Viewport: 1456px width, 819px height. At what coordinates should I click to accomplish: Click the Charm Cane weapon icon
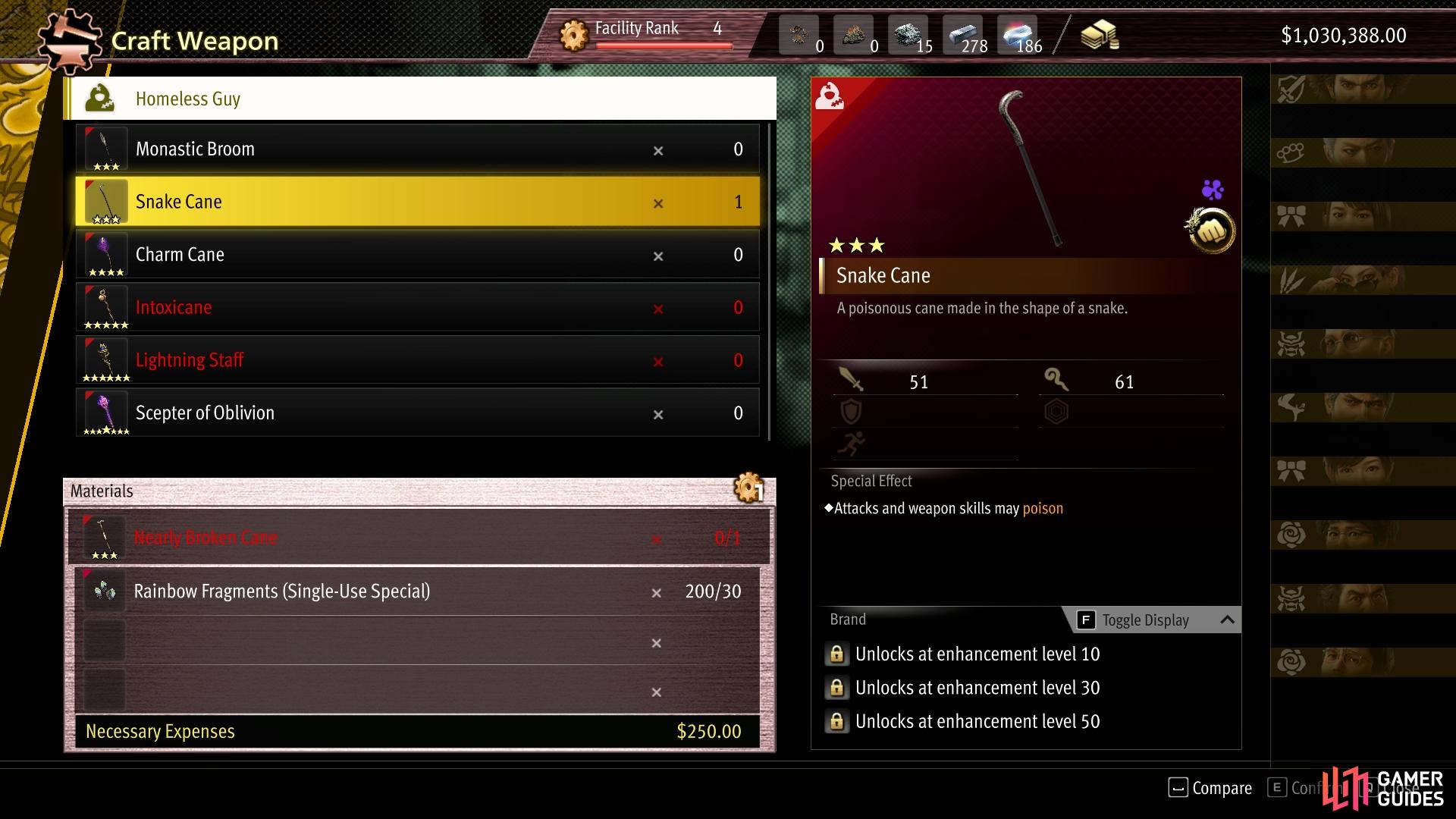(105, 255)
